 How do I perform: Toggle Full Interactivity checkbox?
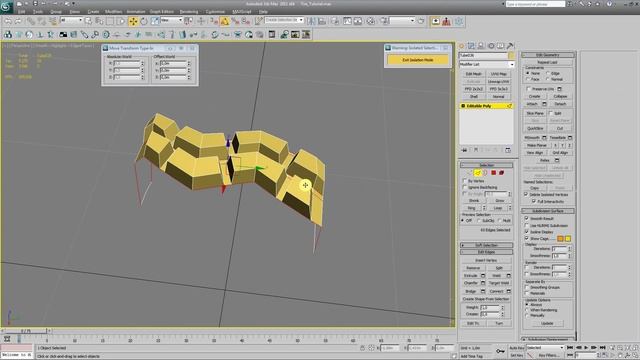click(534, 201)
